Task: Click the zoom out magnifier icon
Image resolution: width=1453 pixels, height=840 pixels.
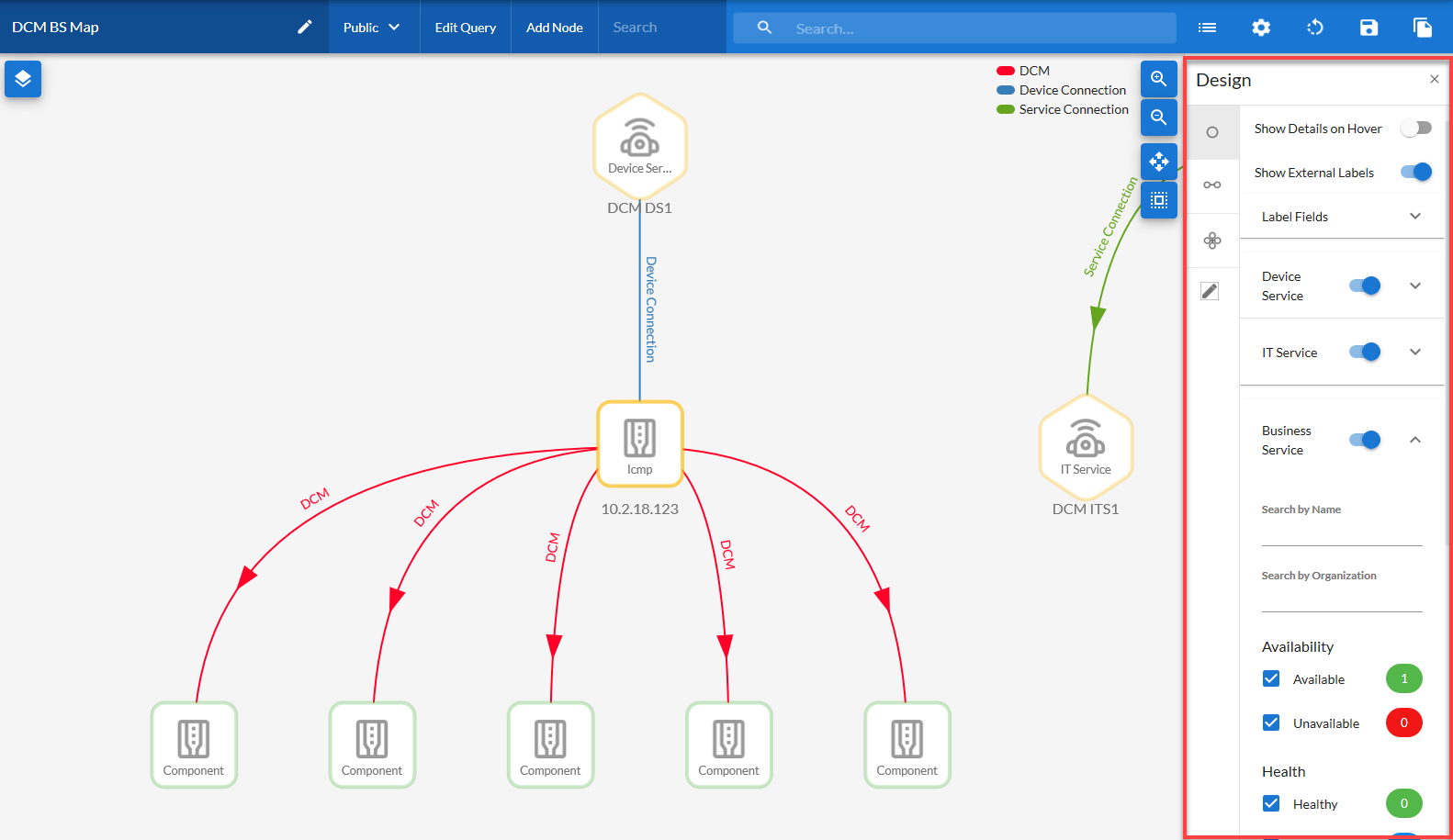Action: point(1158,118)
